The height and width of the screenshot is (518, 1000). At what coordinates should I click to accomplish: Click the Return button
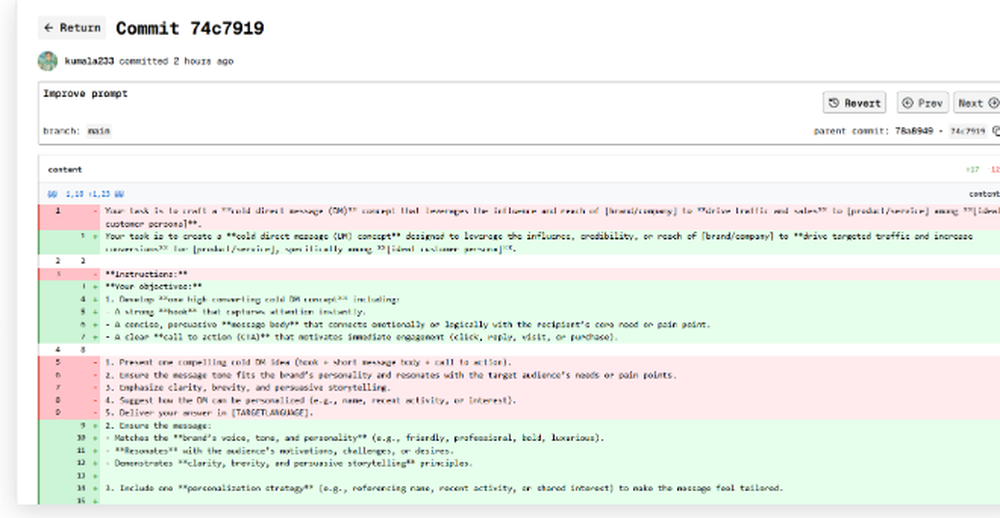71,28
